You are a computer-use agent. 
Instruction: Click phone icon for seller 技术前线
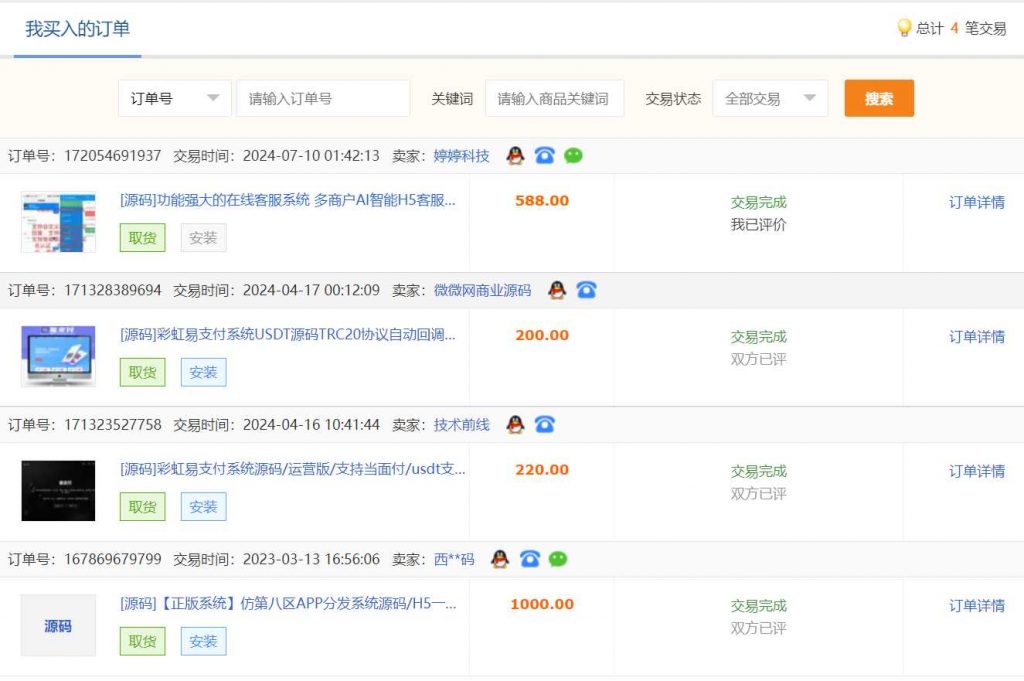[x=545, y=424]
